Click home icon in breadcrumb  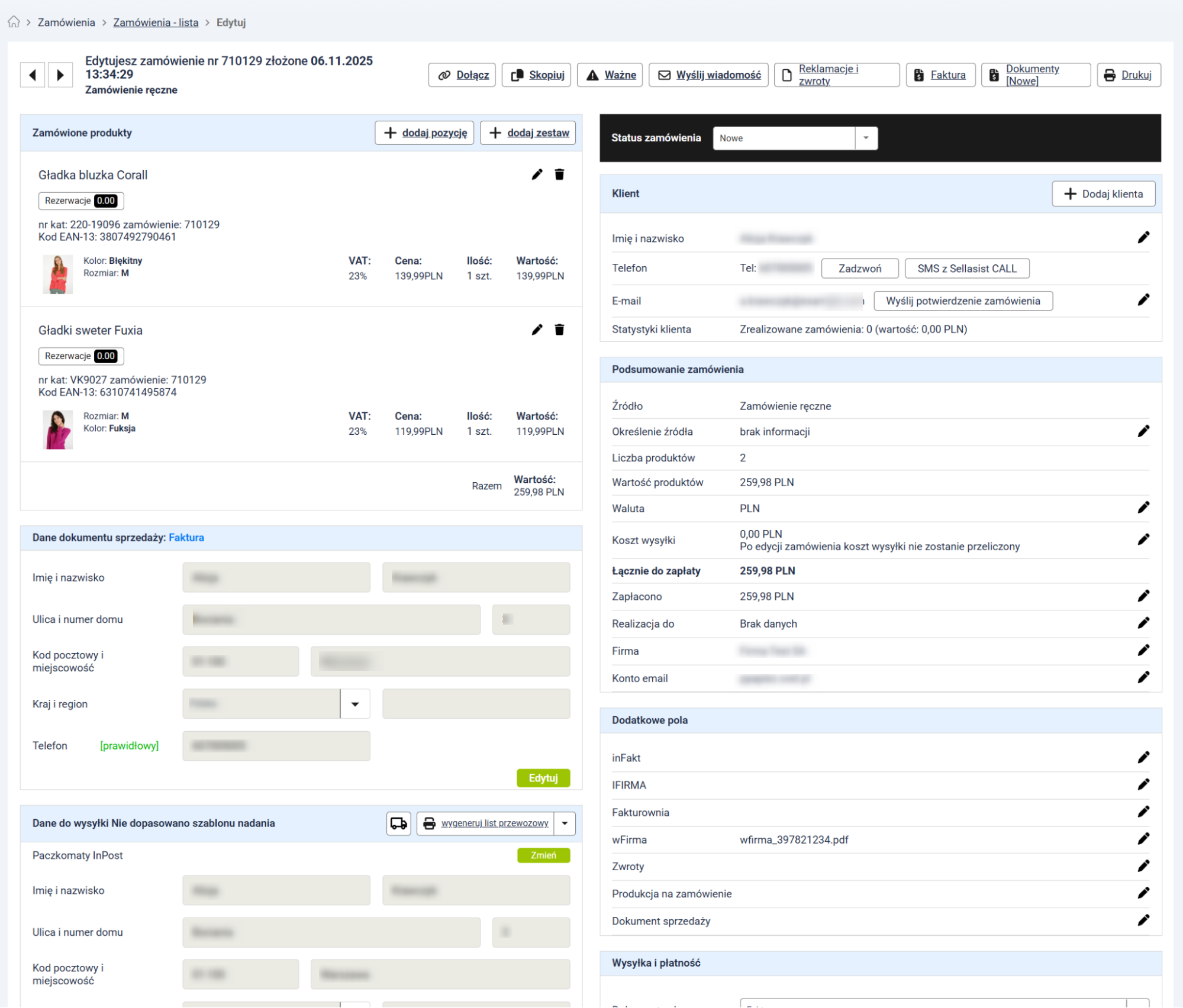14,22
